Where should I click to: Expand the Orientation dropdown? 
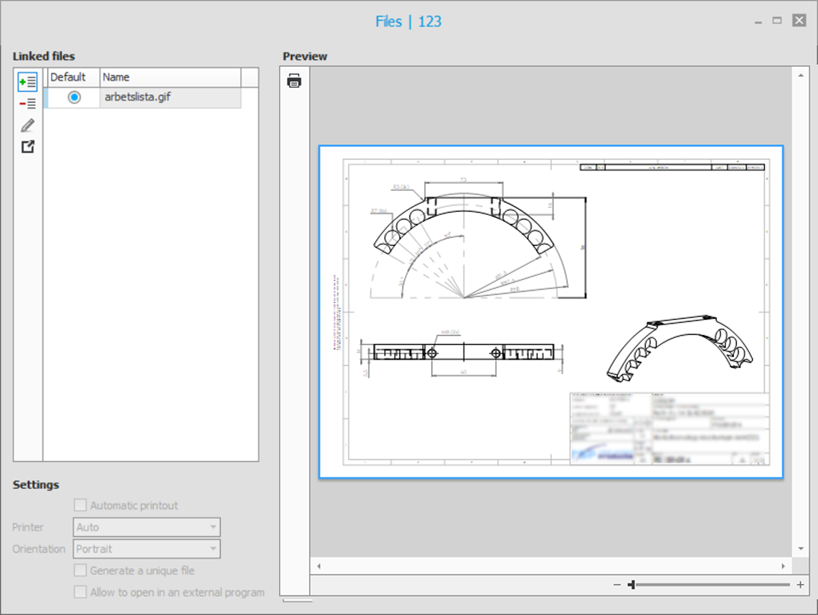coord(147,549)
